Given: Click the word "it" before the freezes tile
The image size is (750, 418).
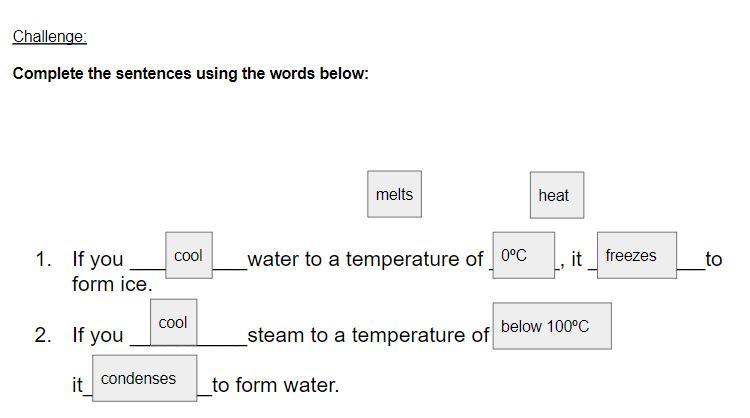Looking at the screenshot, I should 576,260.
